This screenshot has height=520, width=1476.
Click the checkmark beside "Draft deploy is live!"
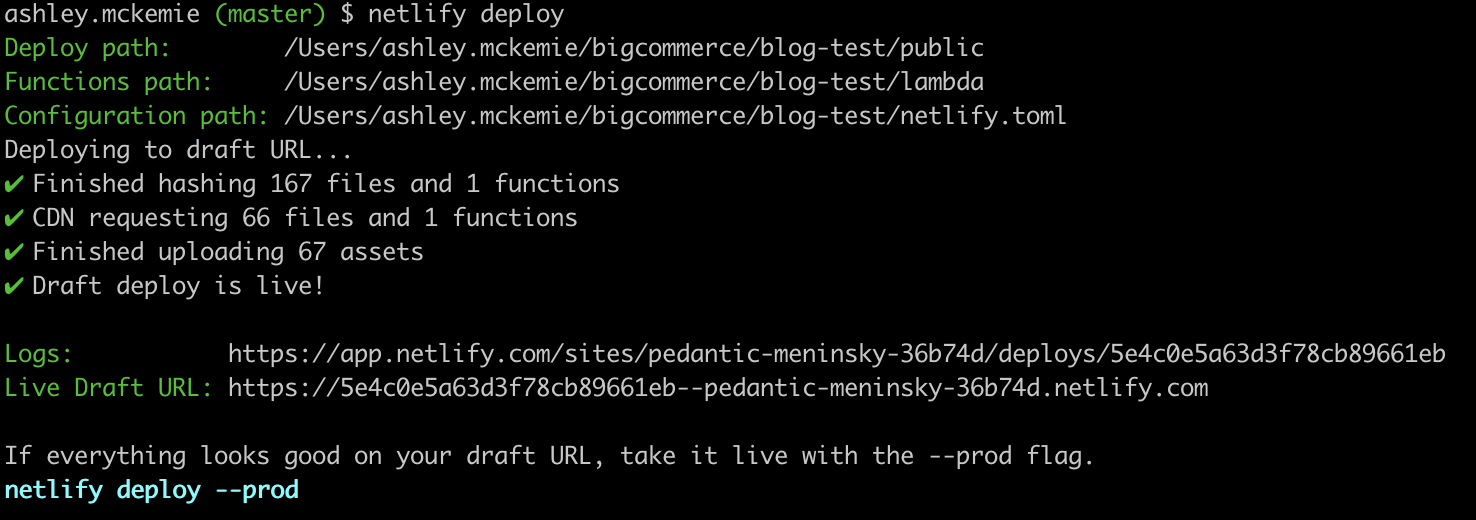click(x=14, y=286)
